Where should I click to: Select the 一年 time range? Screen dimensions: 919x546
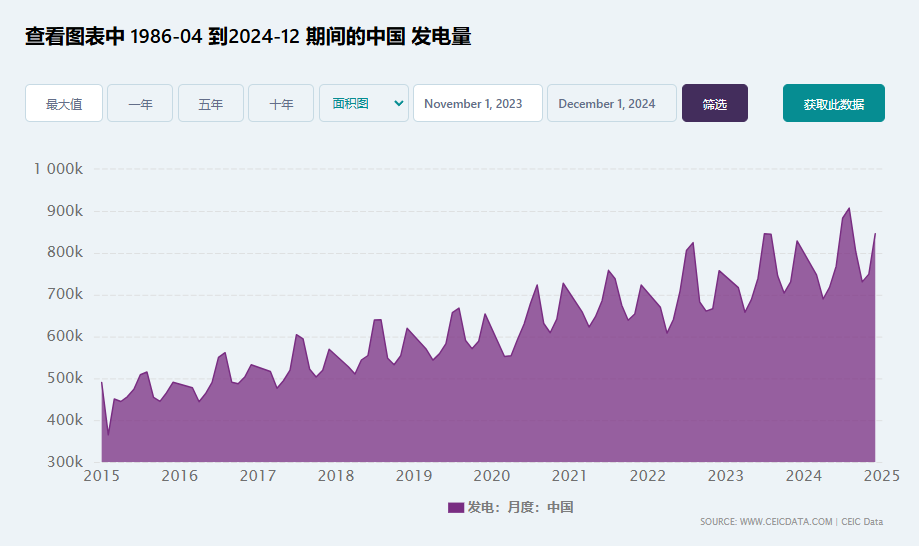coord(140,104)
